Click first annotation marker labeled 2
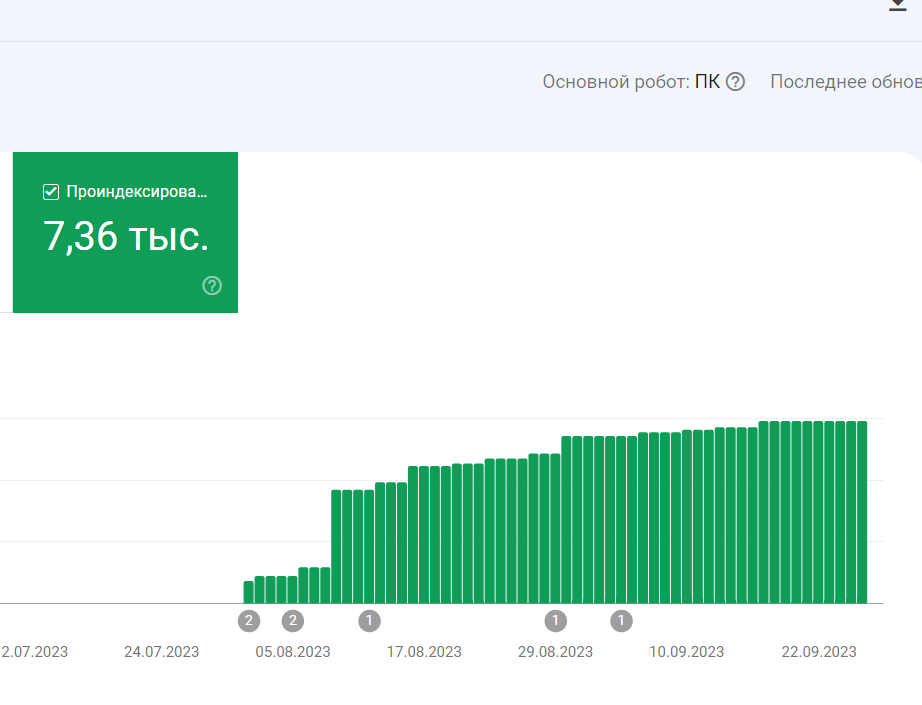This screenshot has height=705, width=922. tap(249, 620)
